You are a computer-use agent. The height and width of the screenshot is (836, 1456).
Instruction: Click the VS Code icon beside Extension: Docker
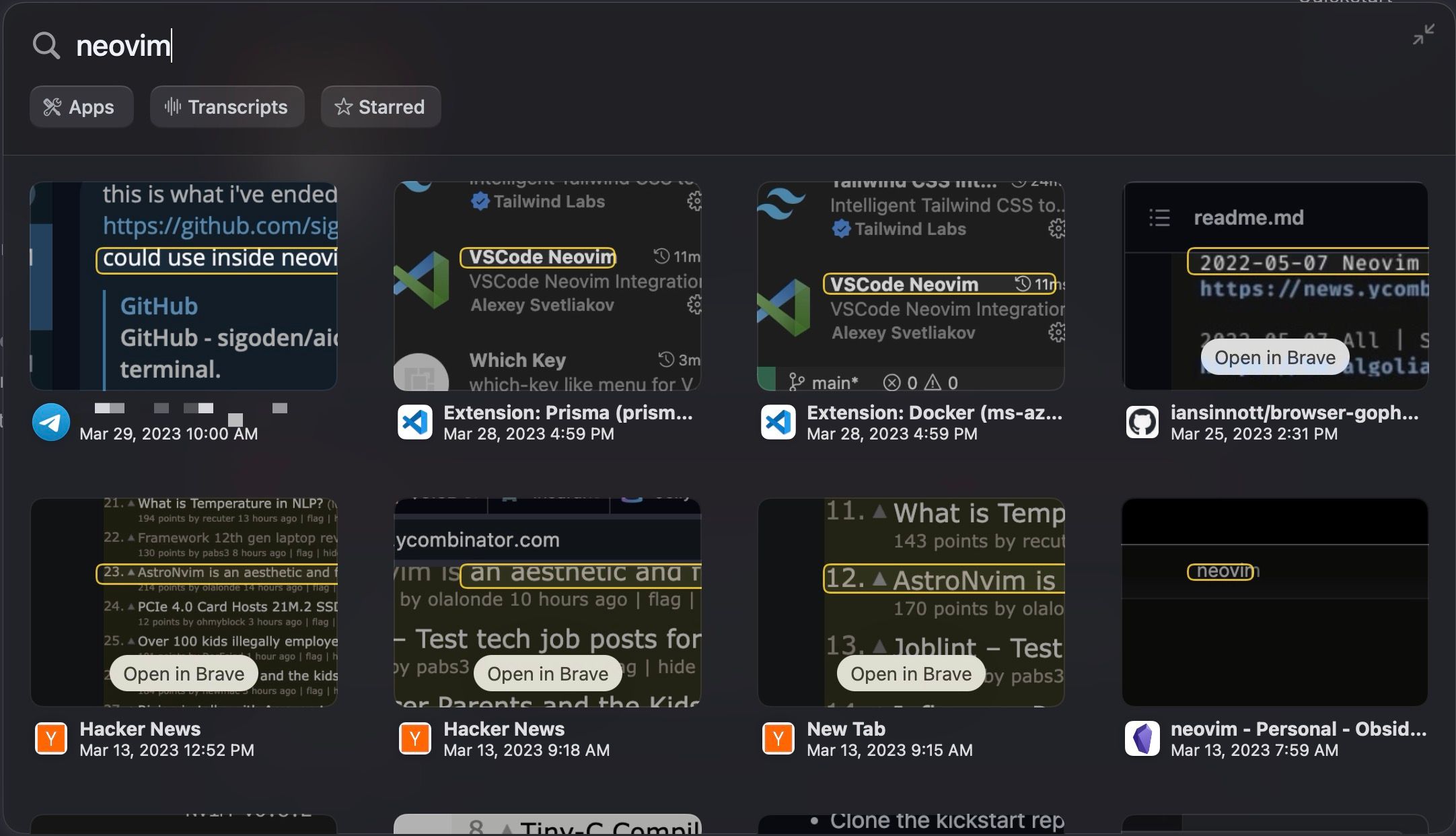pyautogui.click(x=778, y=422)
